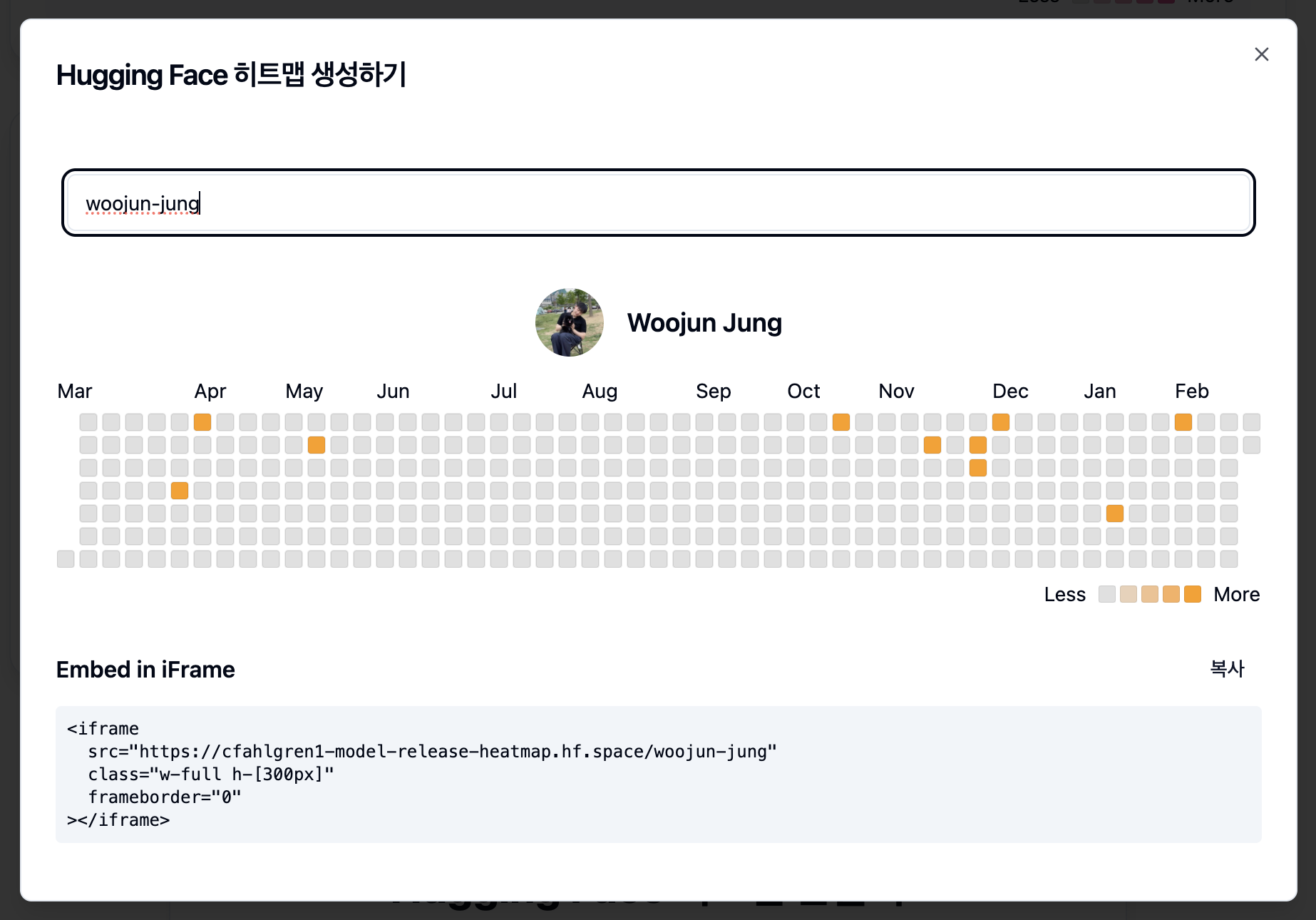Select the orange fourth-row cell before Apr
The width and height of the screenshot is (1316, 920).
click(x=180, y=491)
